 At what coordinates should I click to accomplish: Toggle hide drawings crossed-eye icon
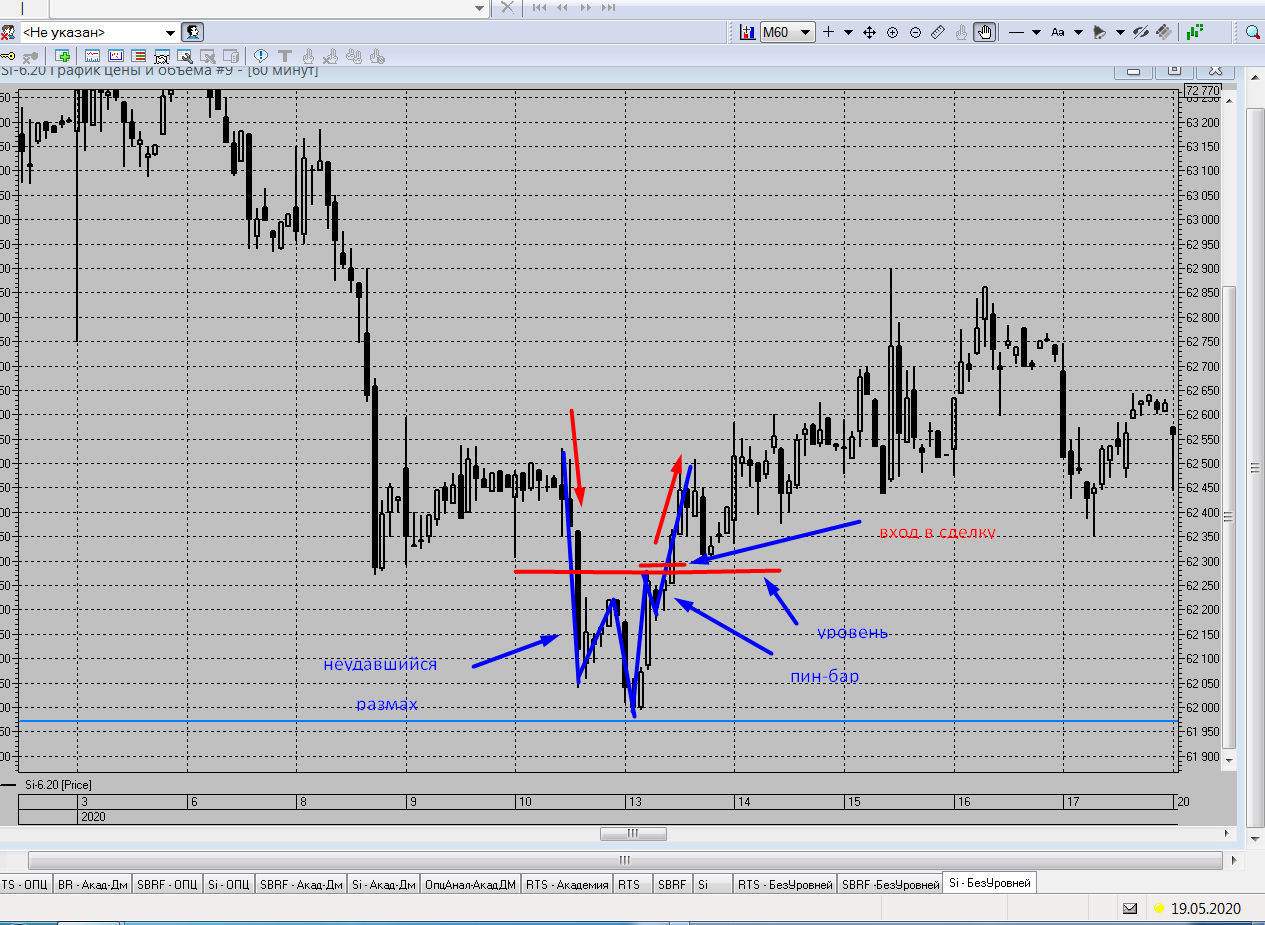pyautogui.click(x=1141, y=32)
